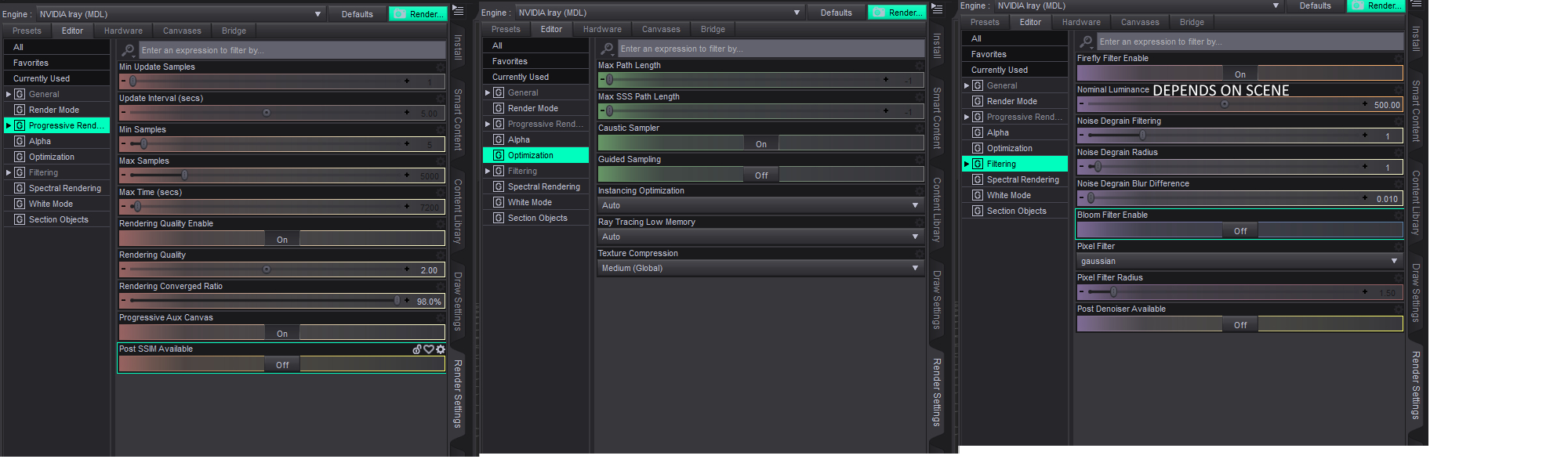The image size is (1568, 470).
Task: Open the pane options menu icon in leftmost panel
Action: pos(459,11)
